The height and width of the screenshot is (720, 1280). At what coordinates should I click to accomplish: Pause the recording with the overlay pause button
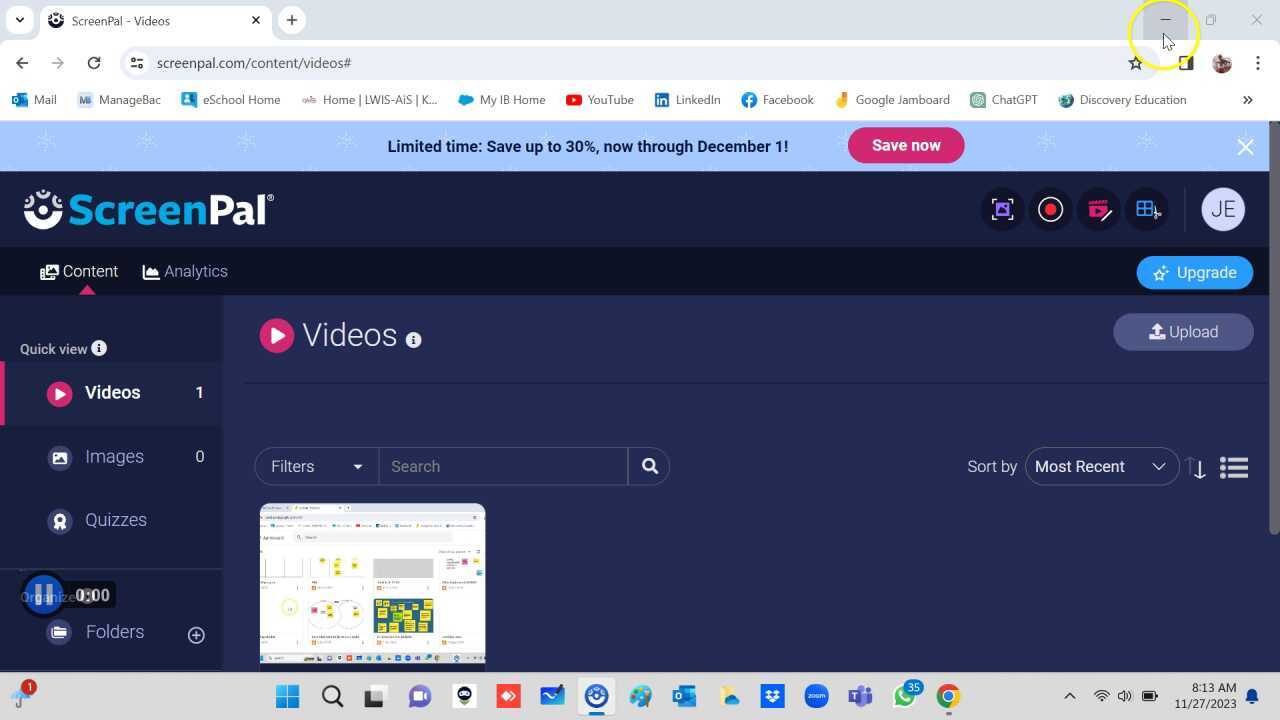43,596
